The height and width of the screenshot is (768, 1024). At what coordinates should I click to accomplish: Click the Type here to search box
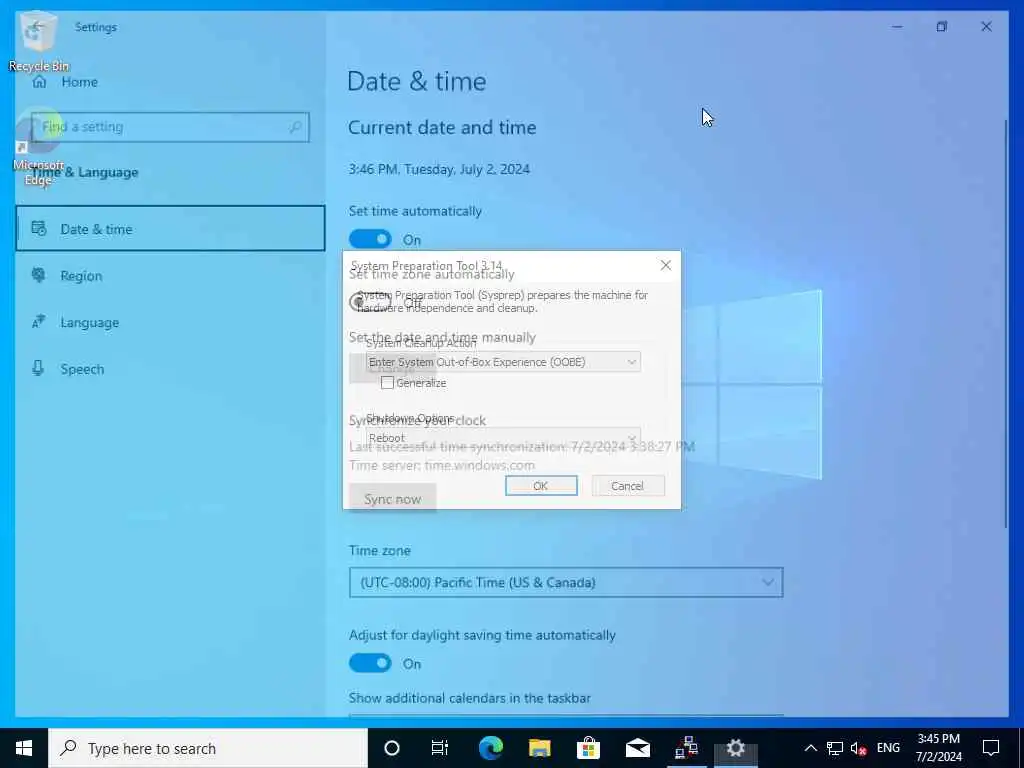point(208,748)
